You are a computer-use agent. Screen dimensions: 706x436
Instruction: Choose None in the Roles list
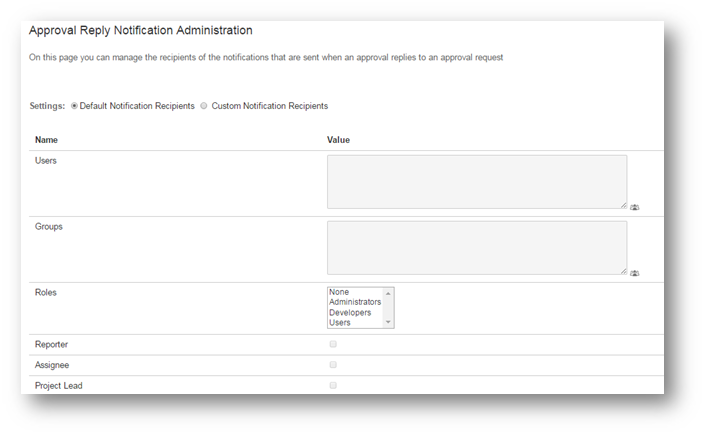click(x=339, y=292)
